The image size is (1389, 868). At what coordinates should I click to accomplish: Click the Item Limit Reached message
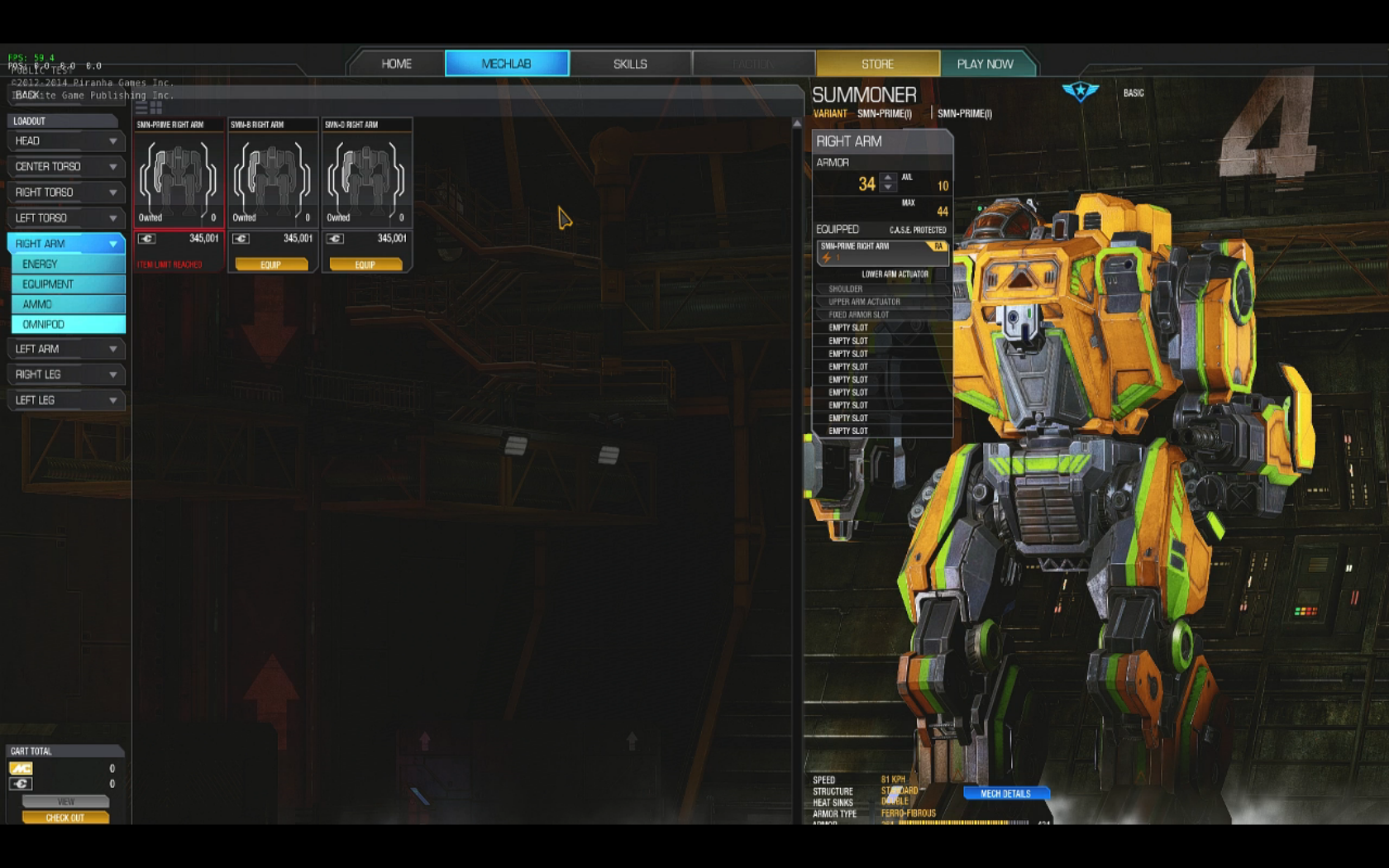(169, 265)
